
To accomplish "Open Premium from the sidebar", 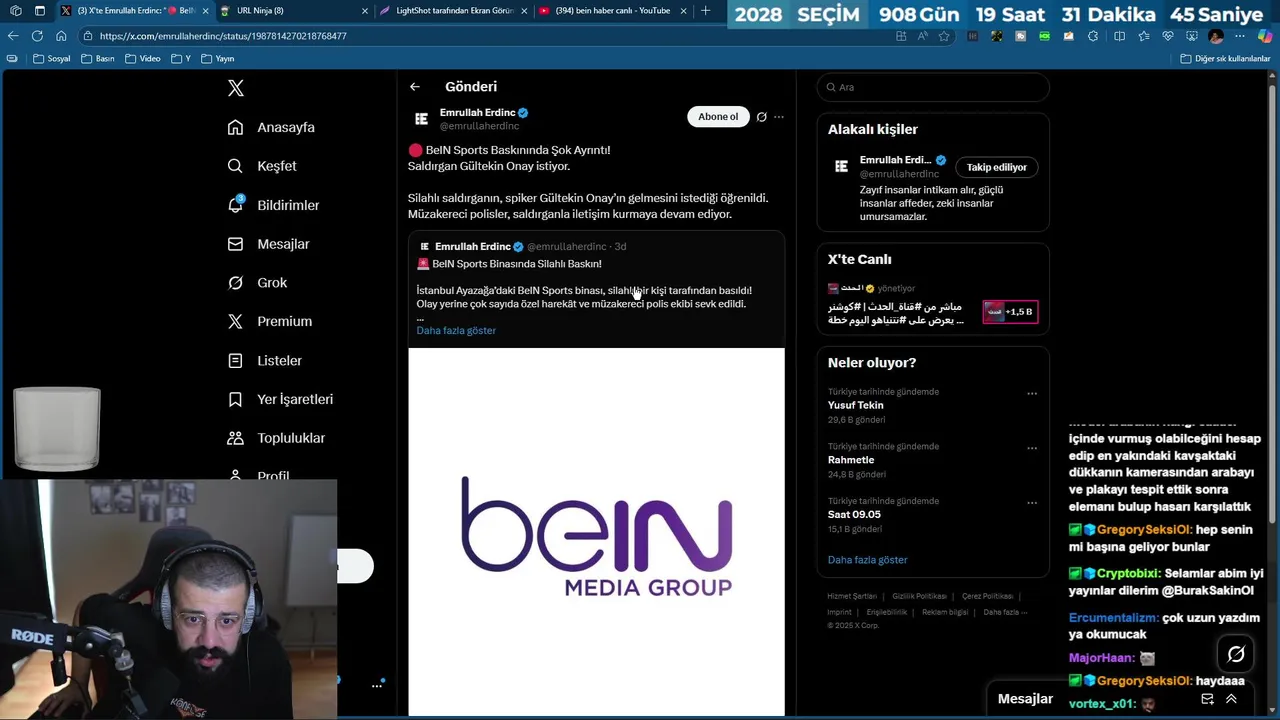I will pyautogui.click(x=270, y=321).
